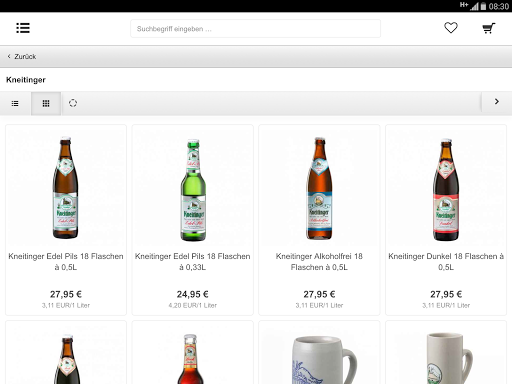Open the red bottle product in second row
The image size is (512, 384).
click(193, 352)
